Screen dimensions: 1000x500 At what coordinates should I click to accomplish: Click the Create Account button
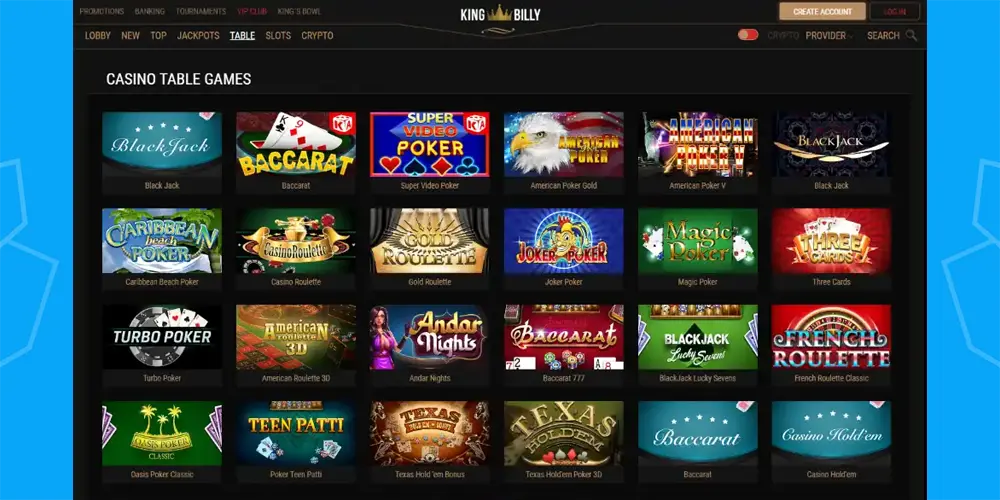tap(822, 11)
